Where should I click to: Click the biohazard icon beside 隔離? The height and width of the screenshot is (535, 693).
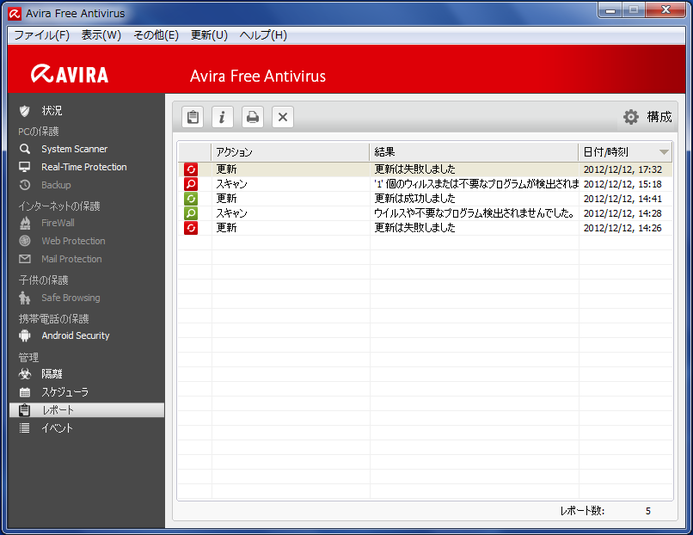pos(25,374)
